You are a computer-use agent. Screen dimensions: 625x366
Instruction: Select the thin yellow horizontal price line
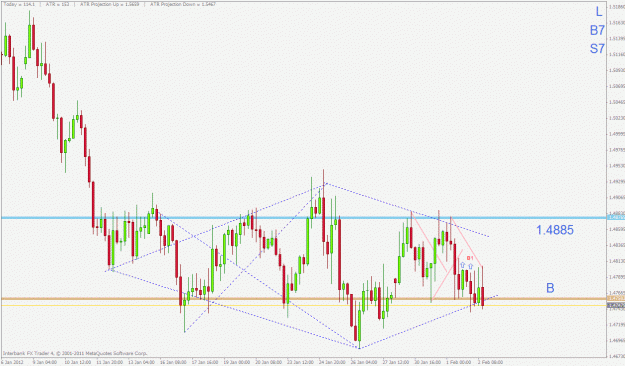303,305
